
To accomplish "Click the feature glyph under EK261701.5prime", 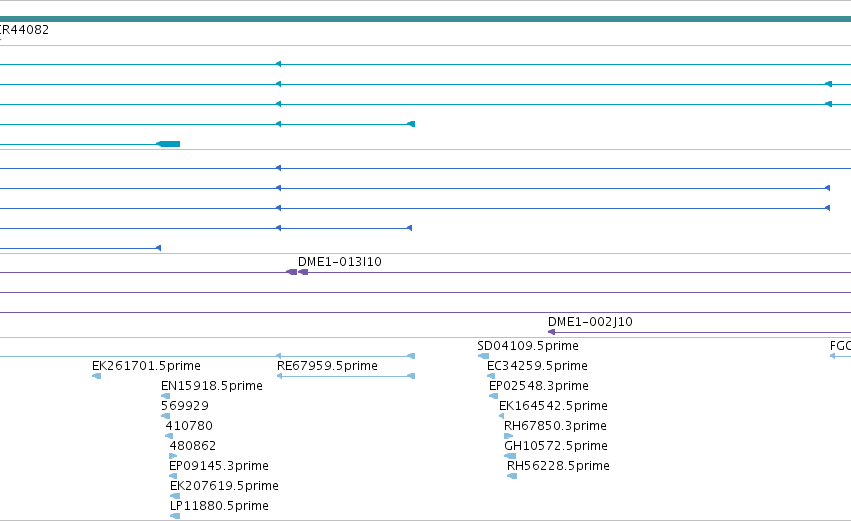I will tap(97, 376).
